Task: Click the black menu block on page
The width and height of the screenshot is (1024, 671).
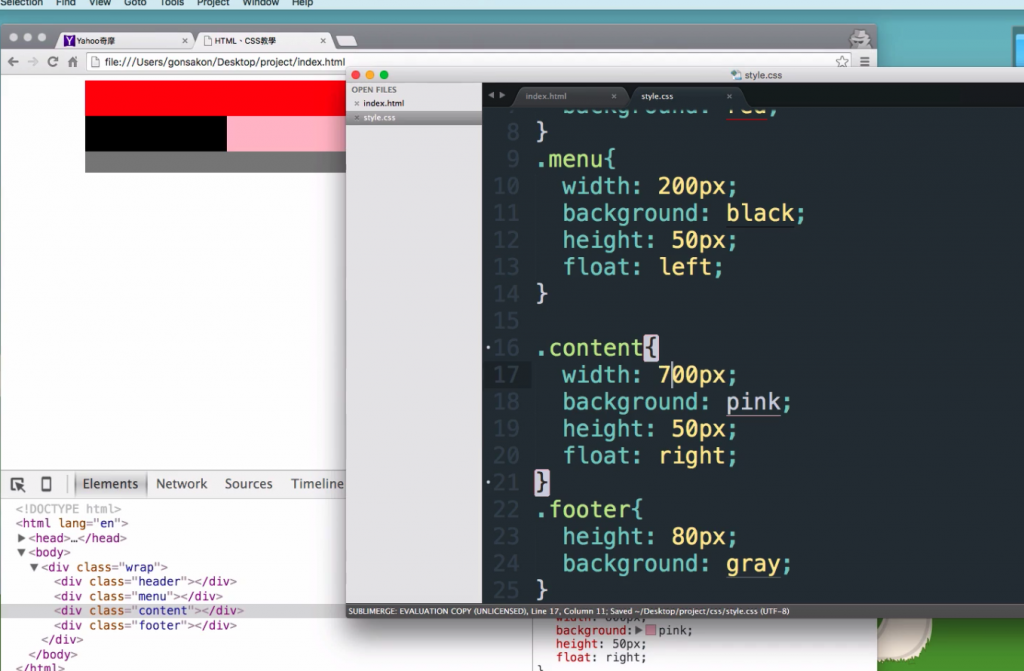Action: pyautogui.click(x=155, y=134)
